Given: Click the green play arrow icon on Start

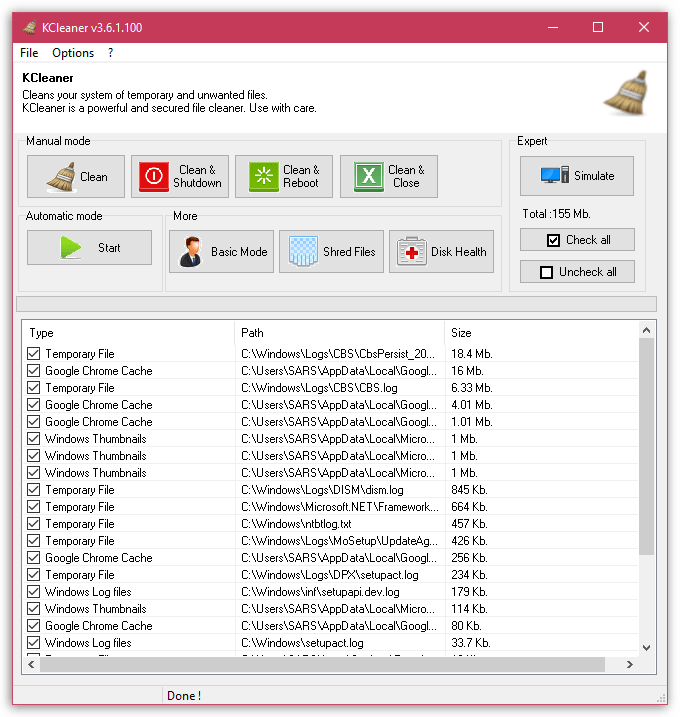Looking at the screenshot, I should [x=70, y=248].
